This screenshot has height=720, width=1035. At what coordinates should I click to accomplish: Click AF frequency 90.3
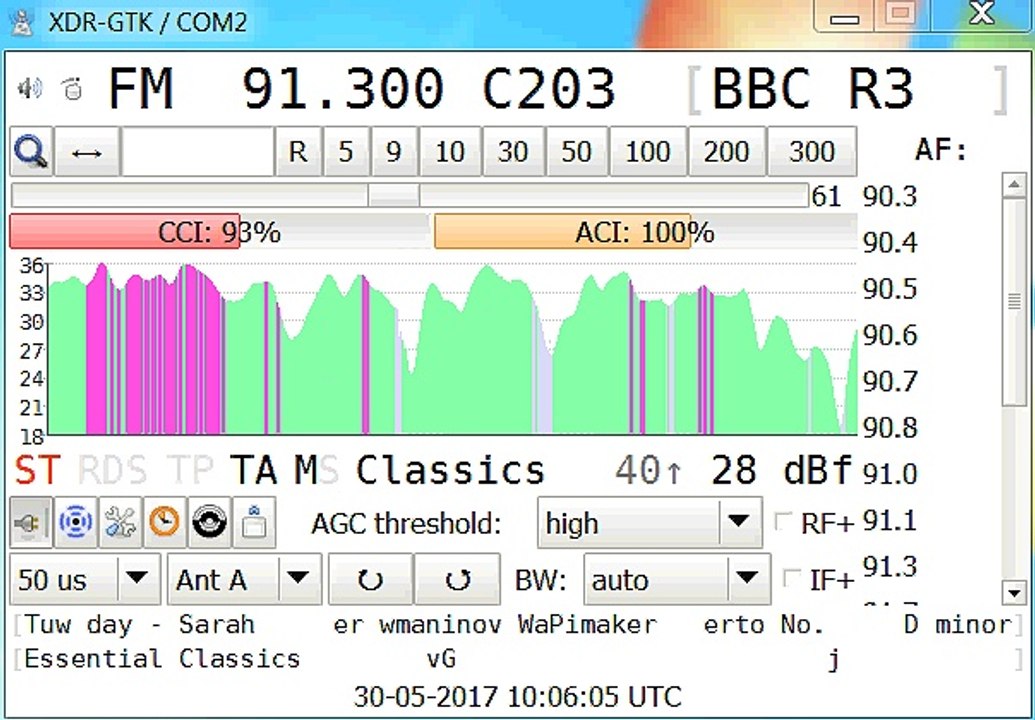[x=890, y=196]
